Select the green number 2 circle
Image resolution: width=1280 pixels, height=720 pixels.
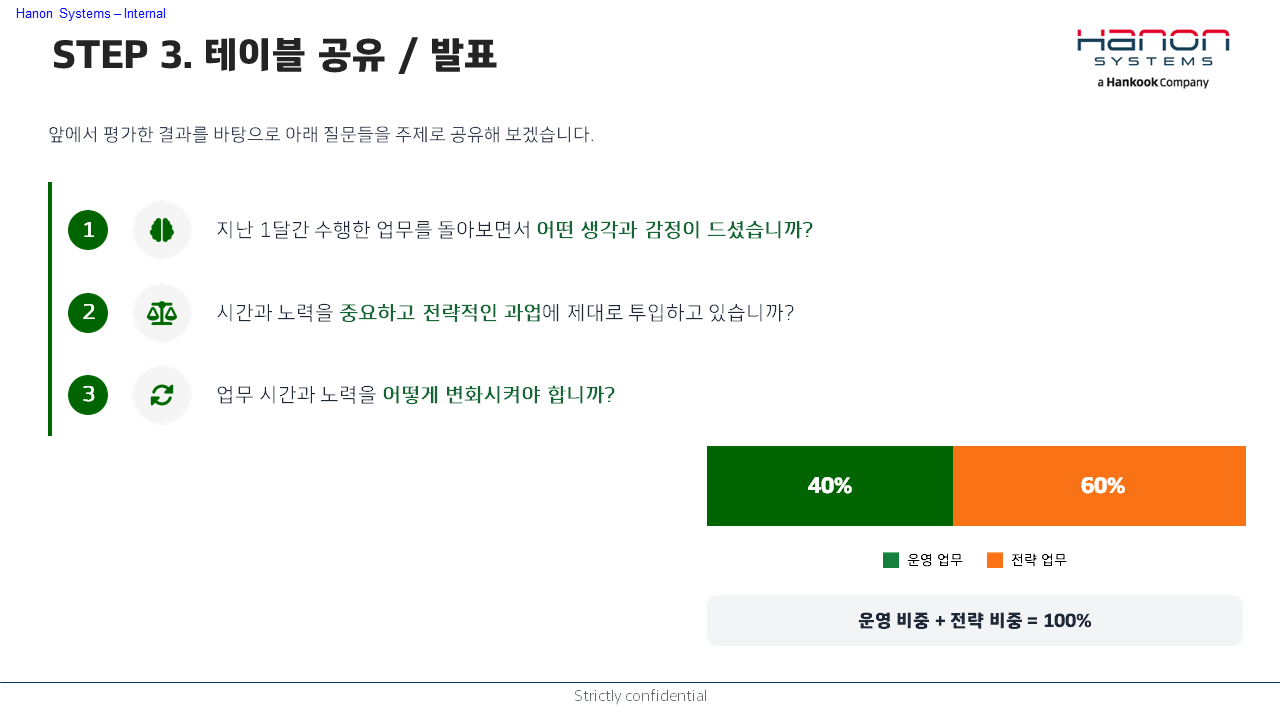click(88, 313)
